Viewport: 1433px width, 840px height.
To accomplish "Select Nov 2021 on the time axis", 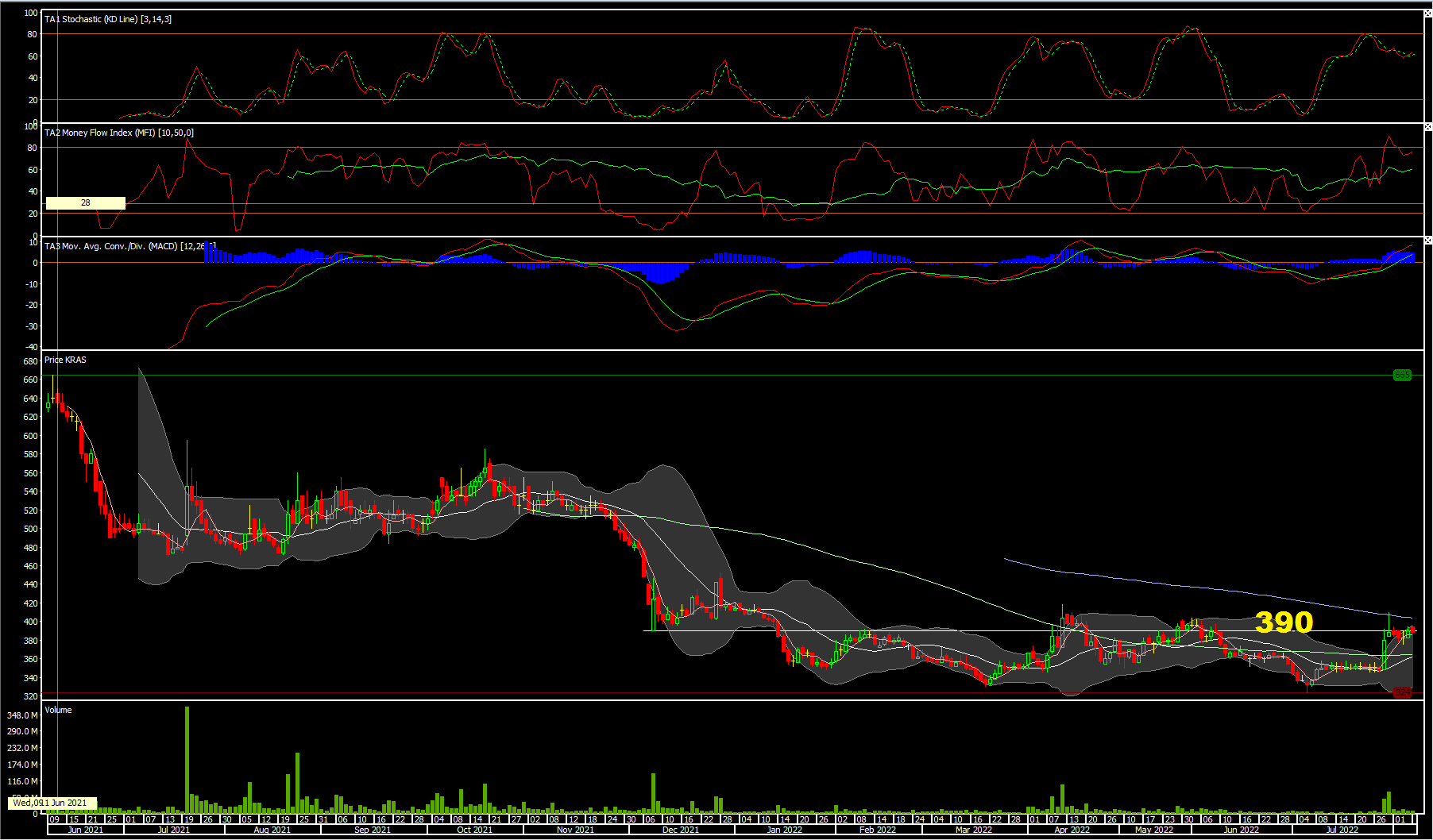I will (576, 830).
